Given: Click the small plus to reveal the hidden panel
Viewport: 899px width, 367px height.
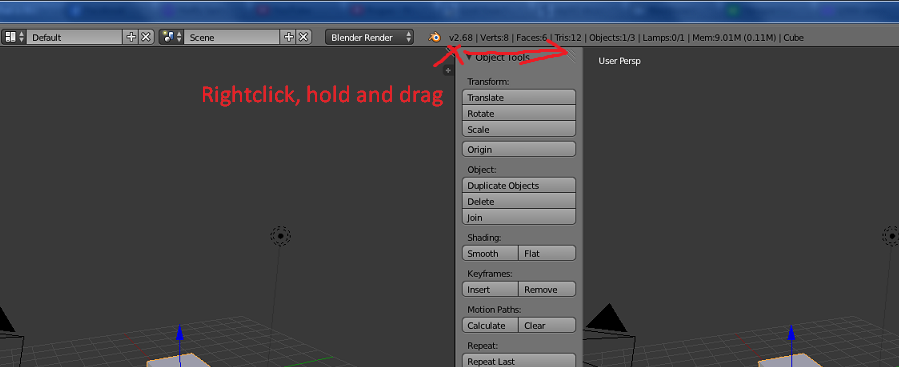Looking at the screenshot, I should 448,71.
